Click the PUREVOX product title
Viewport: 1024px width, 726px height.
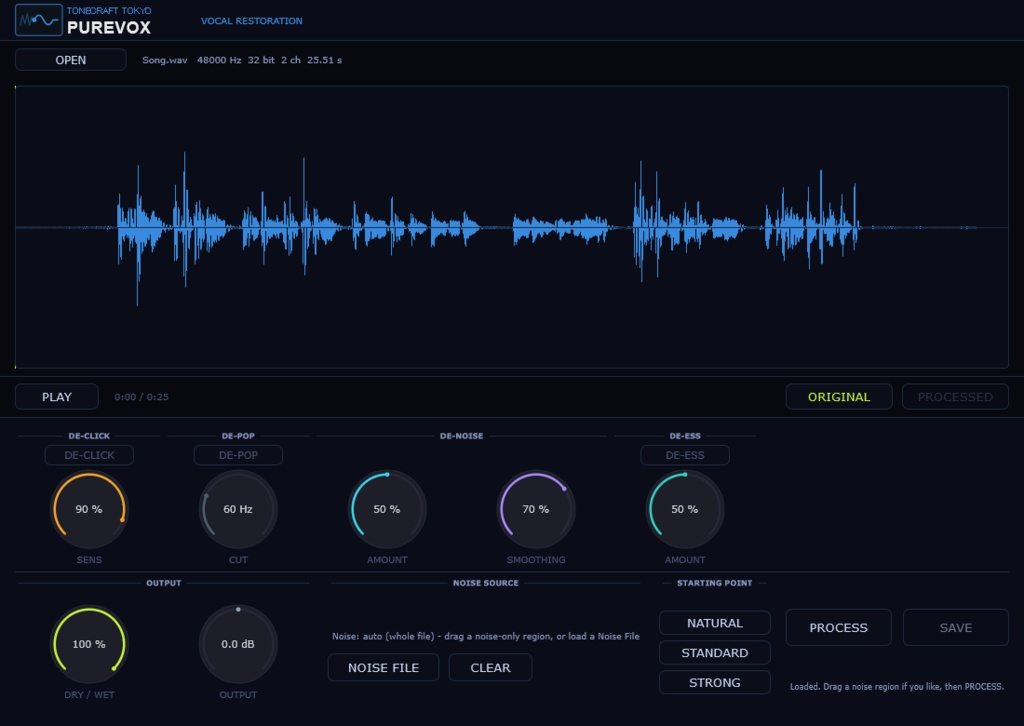tap(109, 27)
